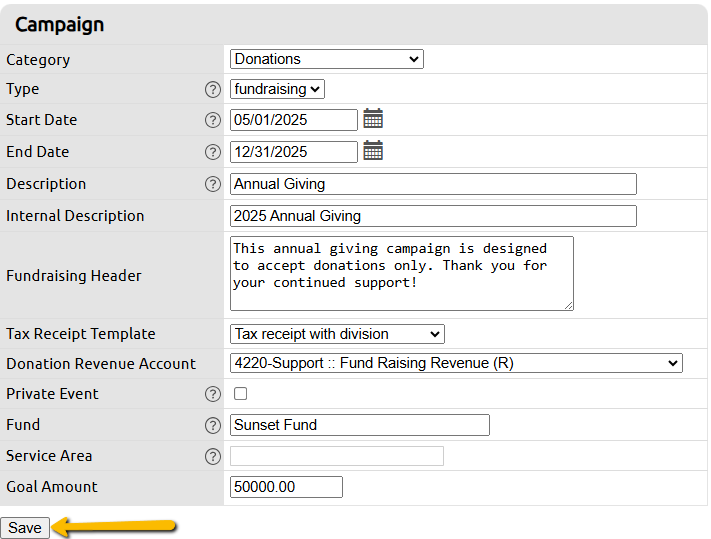Click the Category label

(38, 60)
